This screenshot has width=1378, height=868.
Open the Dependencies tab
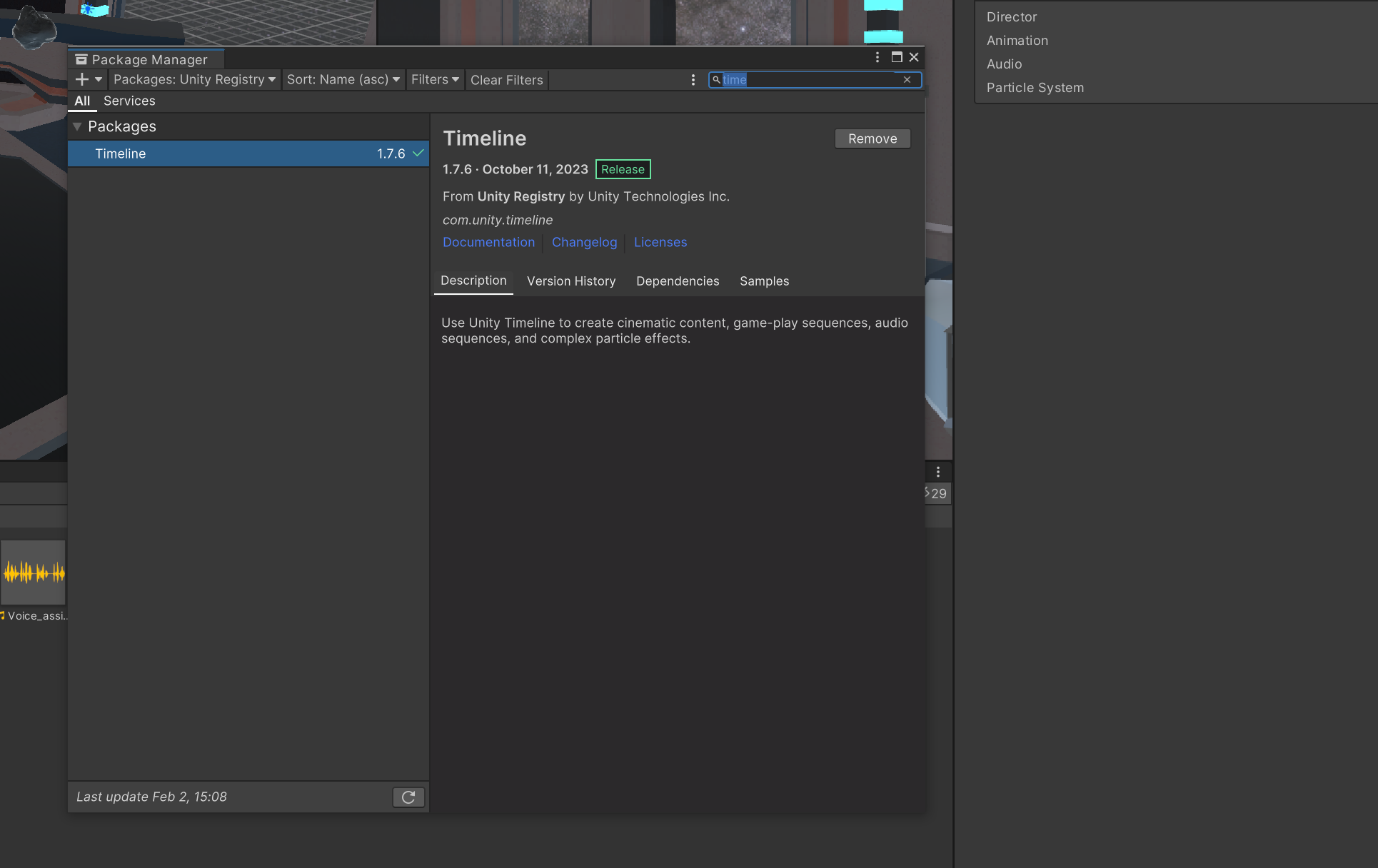[x=677, y=281]
